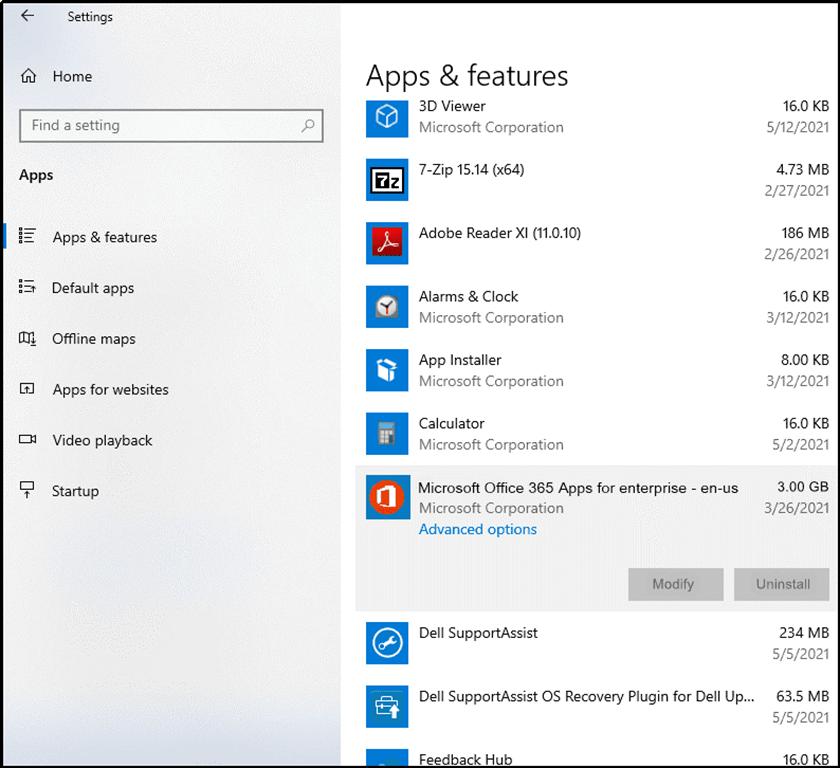Click the search magnifier icon
This screenshot has width=840, height=768.
click(308, 126)
